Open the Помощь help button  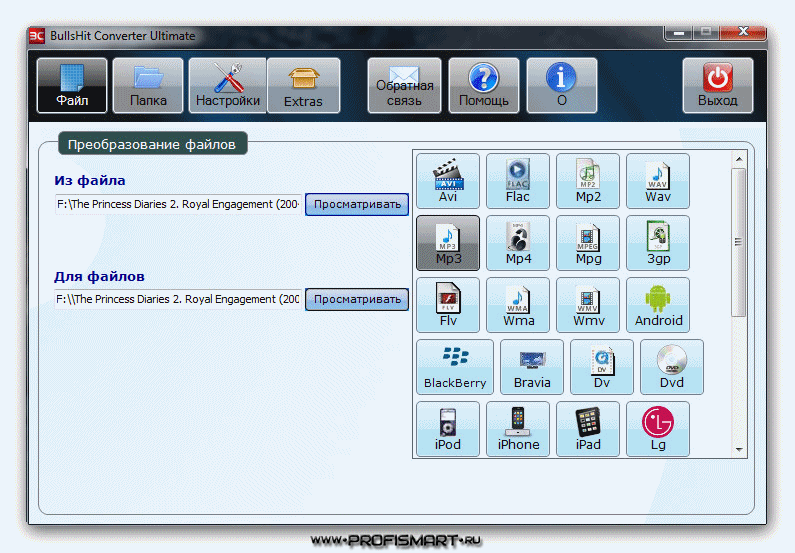click(x=484, y=85)
